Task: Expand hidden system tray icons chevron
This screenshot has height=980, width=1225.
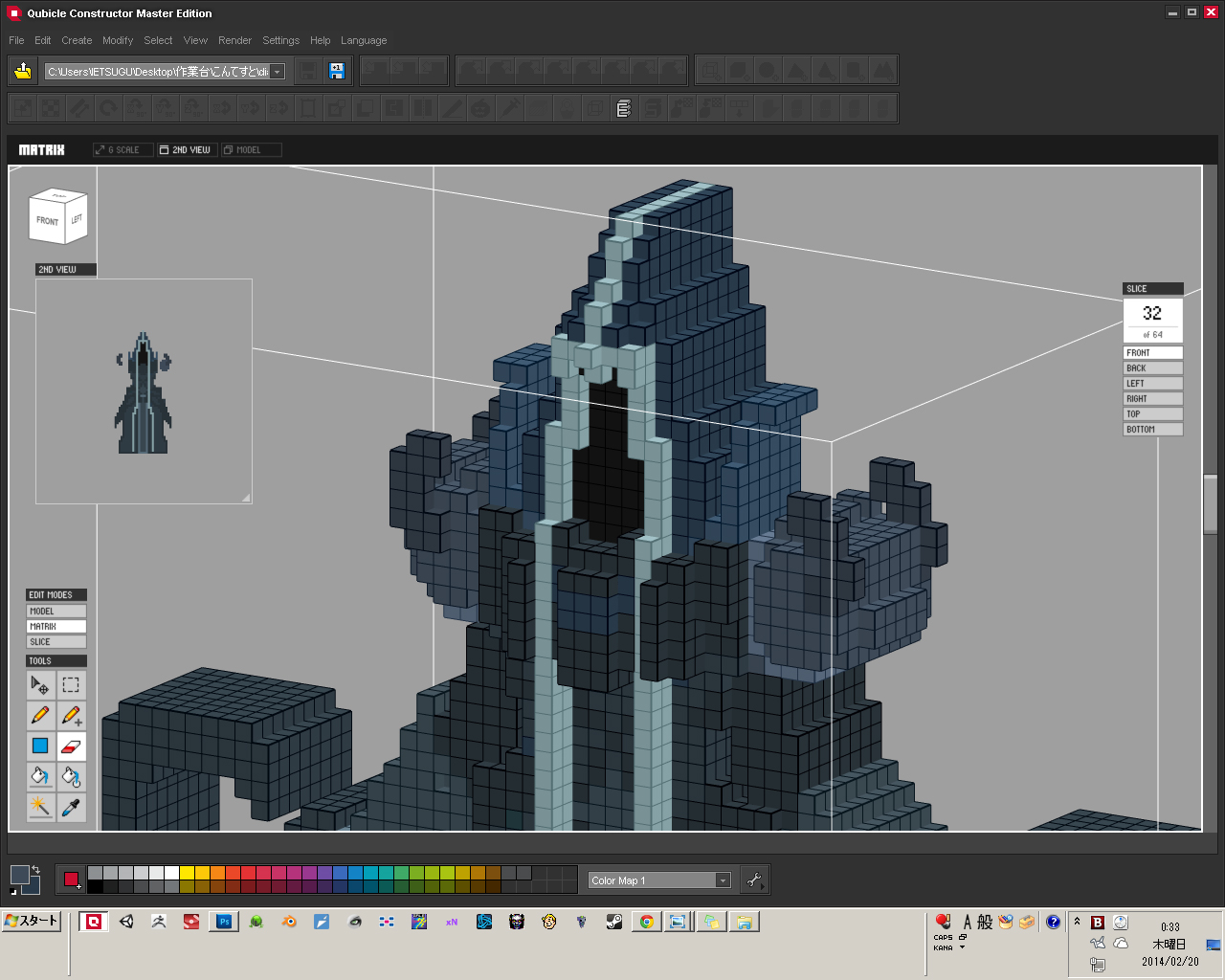Action: click(x=1077, y=922)
